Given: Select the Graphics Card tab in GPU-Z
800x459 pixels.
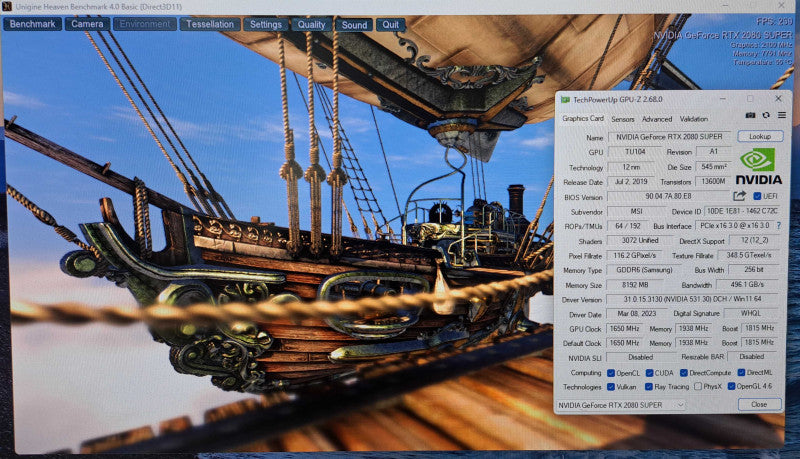Looking at the screenshot, I should [583, 118].
